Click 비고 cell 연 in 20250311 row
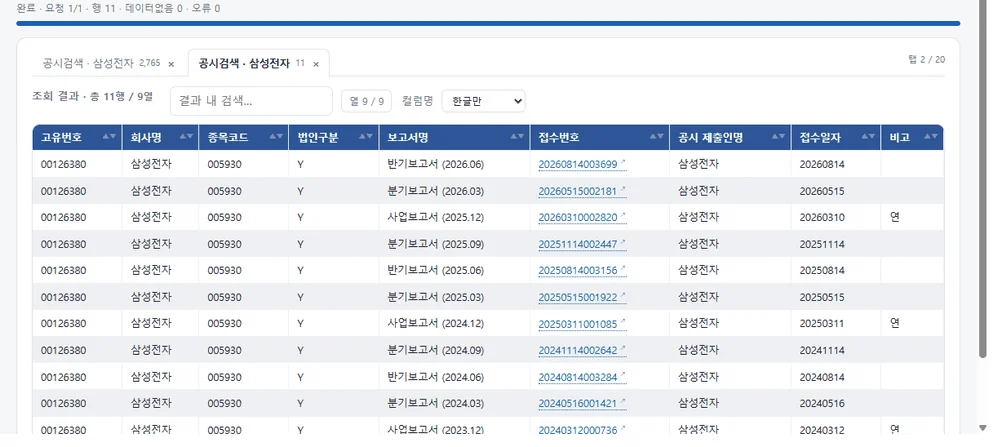 (x=912, y=324)
